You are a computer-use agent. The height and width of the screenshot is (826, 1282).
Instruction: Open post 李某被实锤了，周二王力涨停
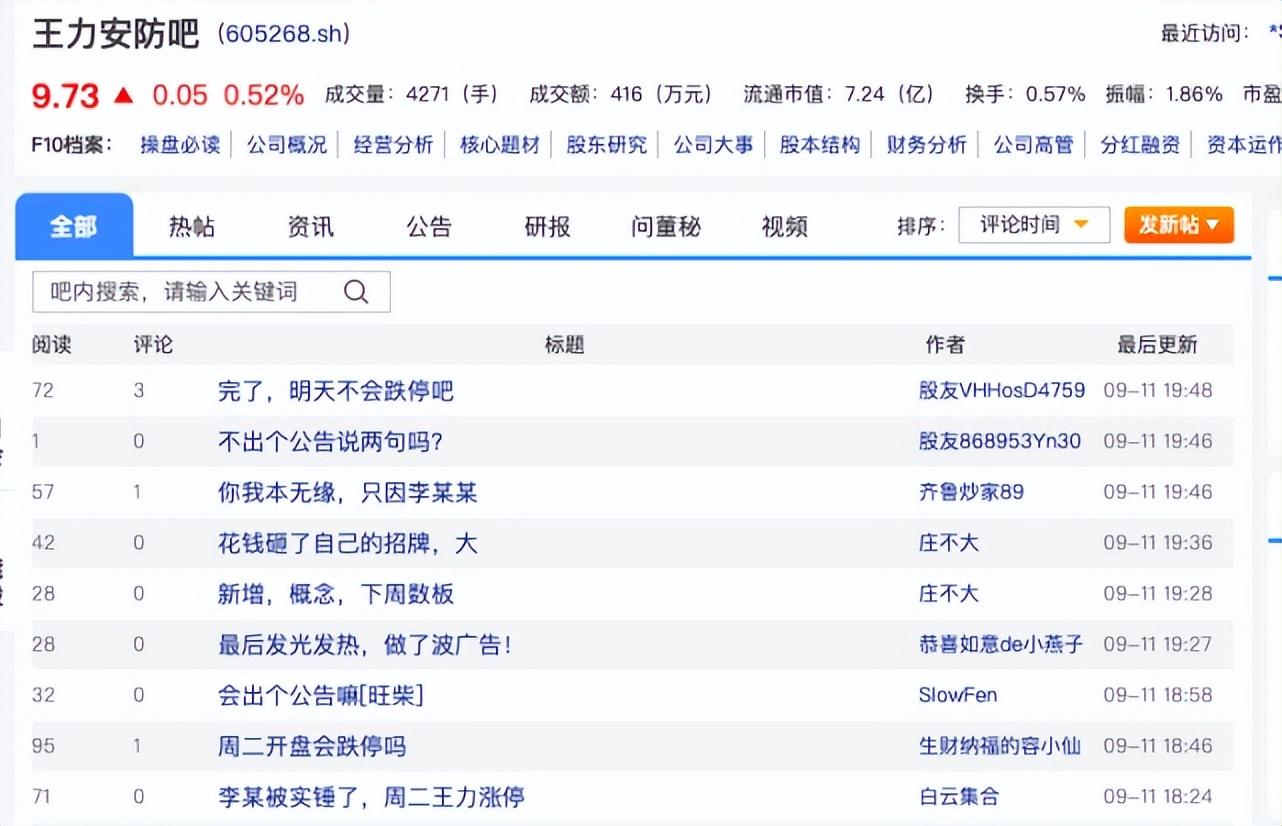371,798
